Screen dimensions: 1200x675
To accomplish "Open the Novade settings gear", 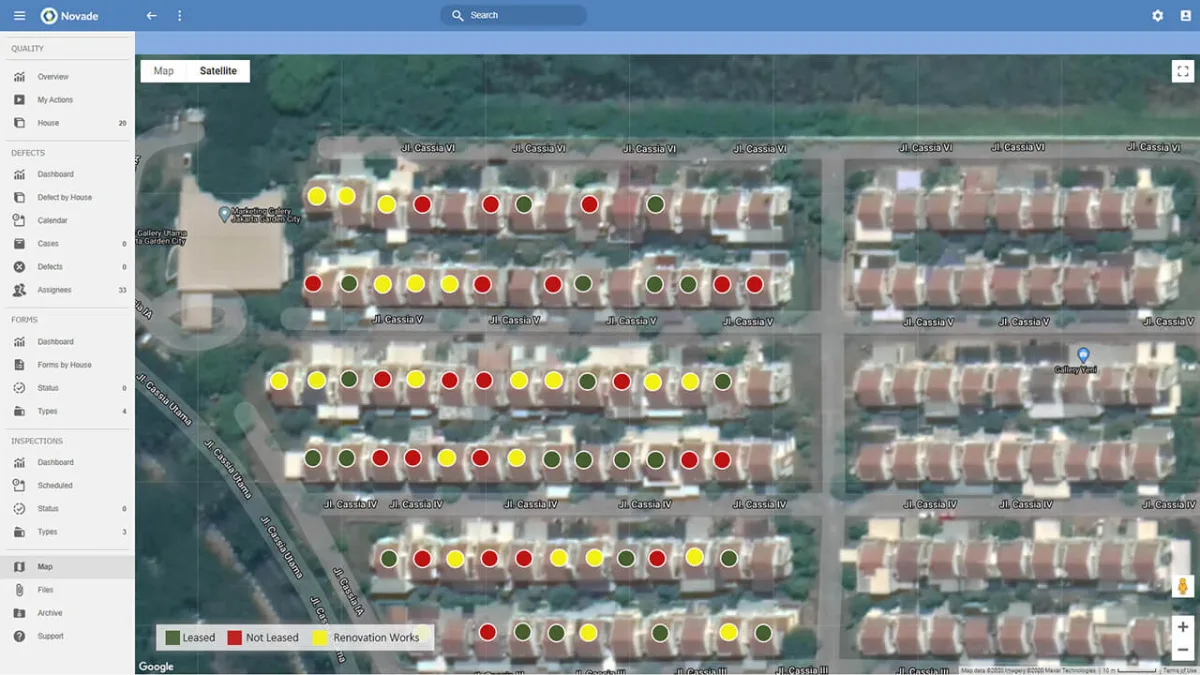I will pyautogui.click(x=1157, y=15).
